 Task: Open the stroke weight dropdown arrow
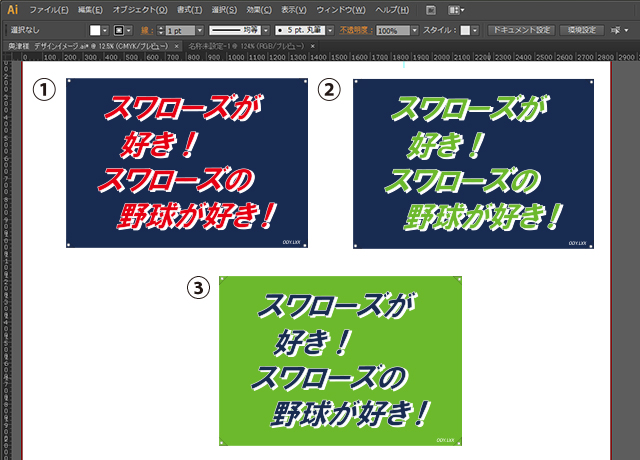tap(200, 30)
